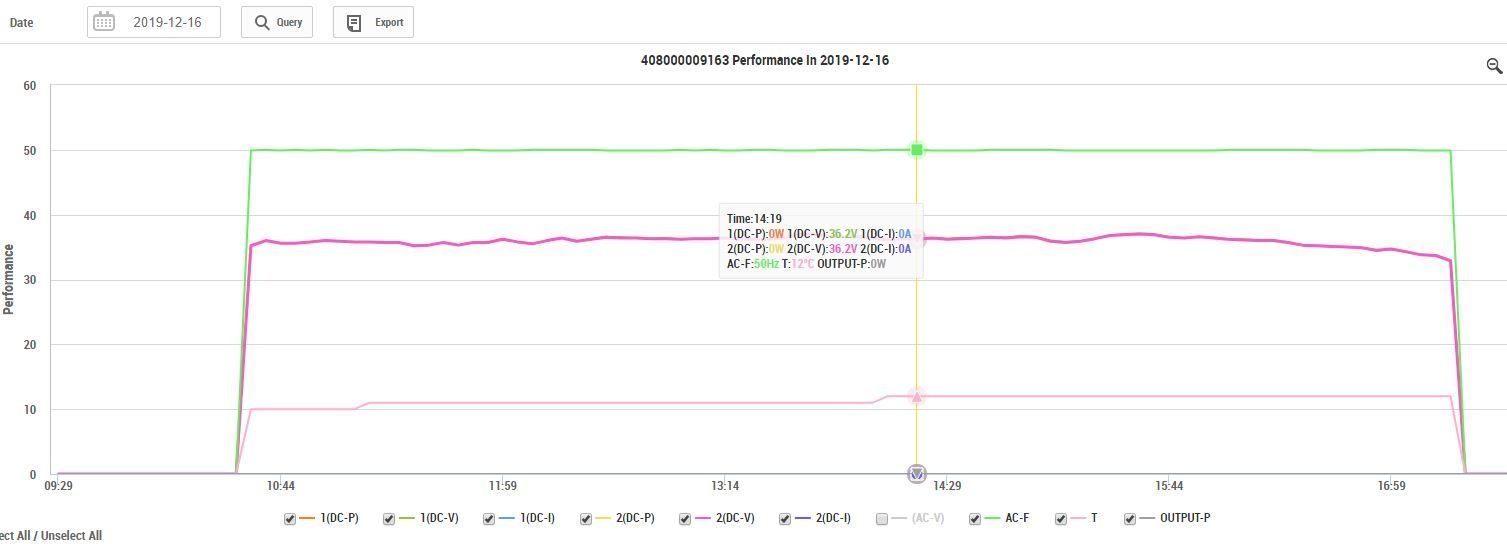Click the date input showing 2019-12-16
The height and width of the screenshot is (544, 1507).
(x=154, y=22)
